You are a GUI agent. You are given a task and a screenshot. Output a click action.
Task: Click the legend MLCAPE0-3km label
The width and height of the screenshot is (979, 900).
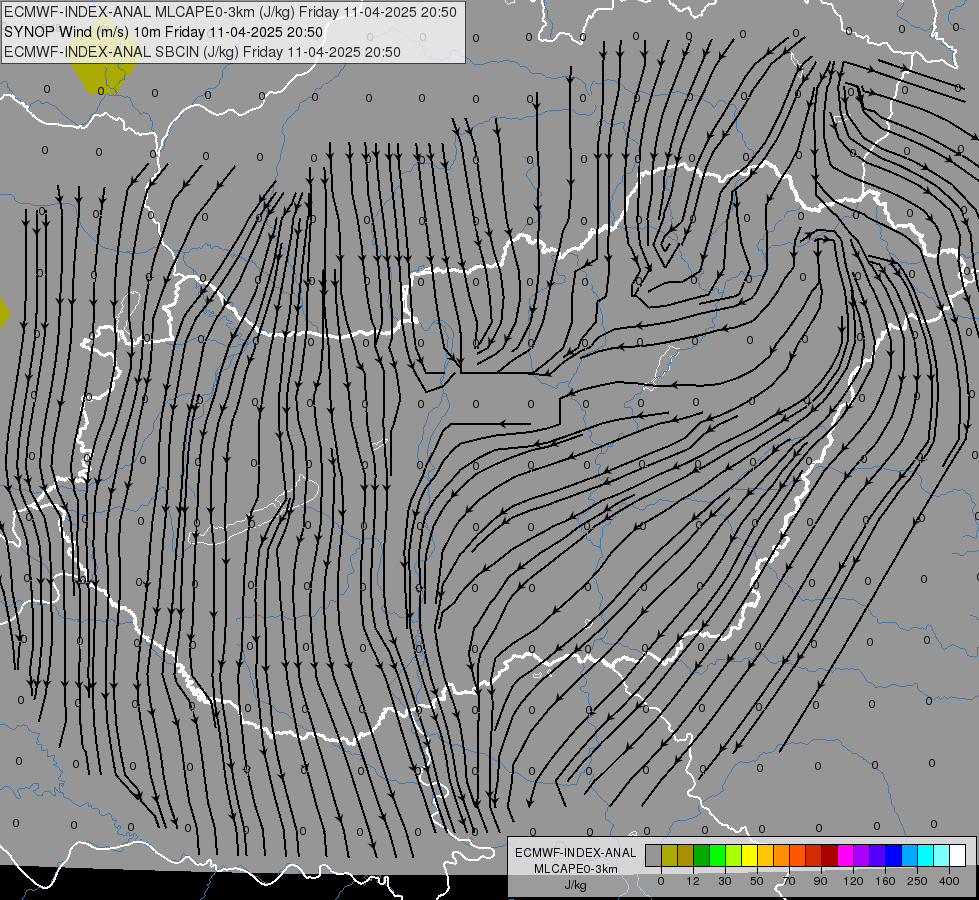[x=576, y=869]
